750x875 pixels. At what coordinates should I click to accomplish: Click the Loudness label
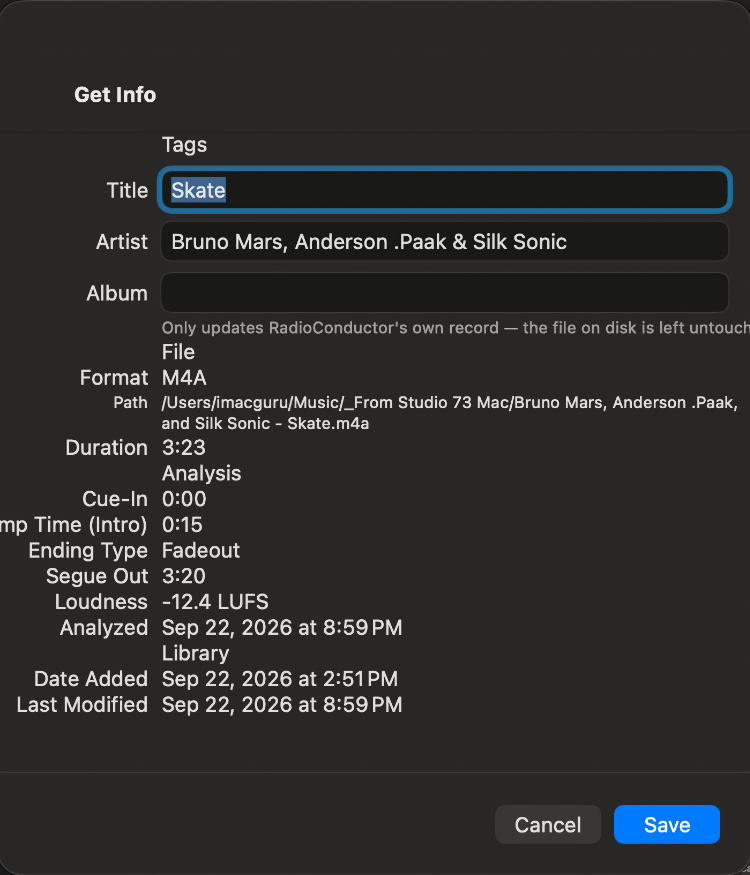click(101, 602)
